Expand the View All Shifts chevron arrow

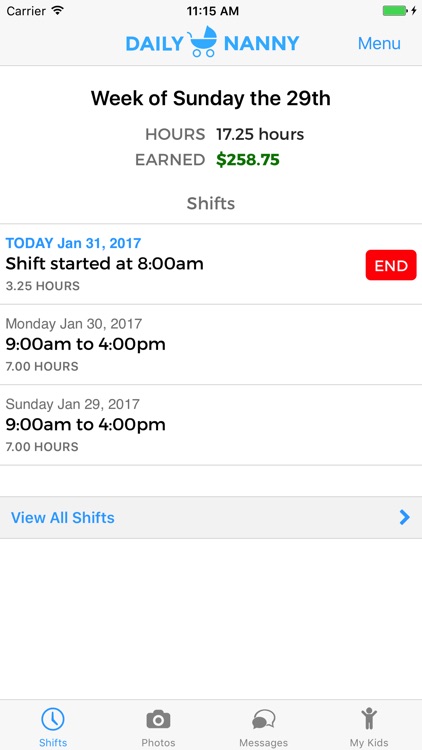click(405, 518)
